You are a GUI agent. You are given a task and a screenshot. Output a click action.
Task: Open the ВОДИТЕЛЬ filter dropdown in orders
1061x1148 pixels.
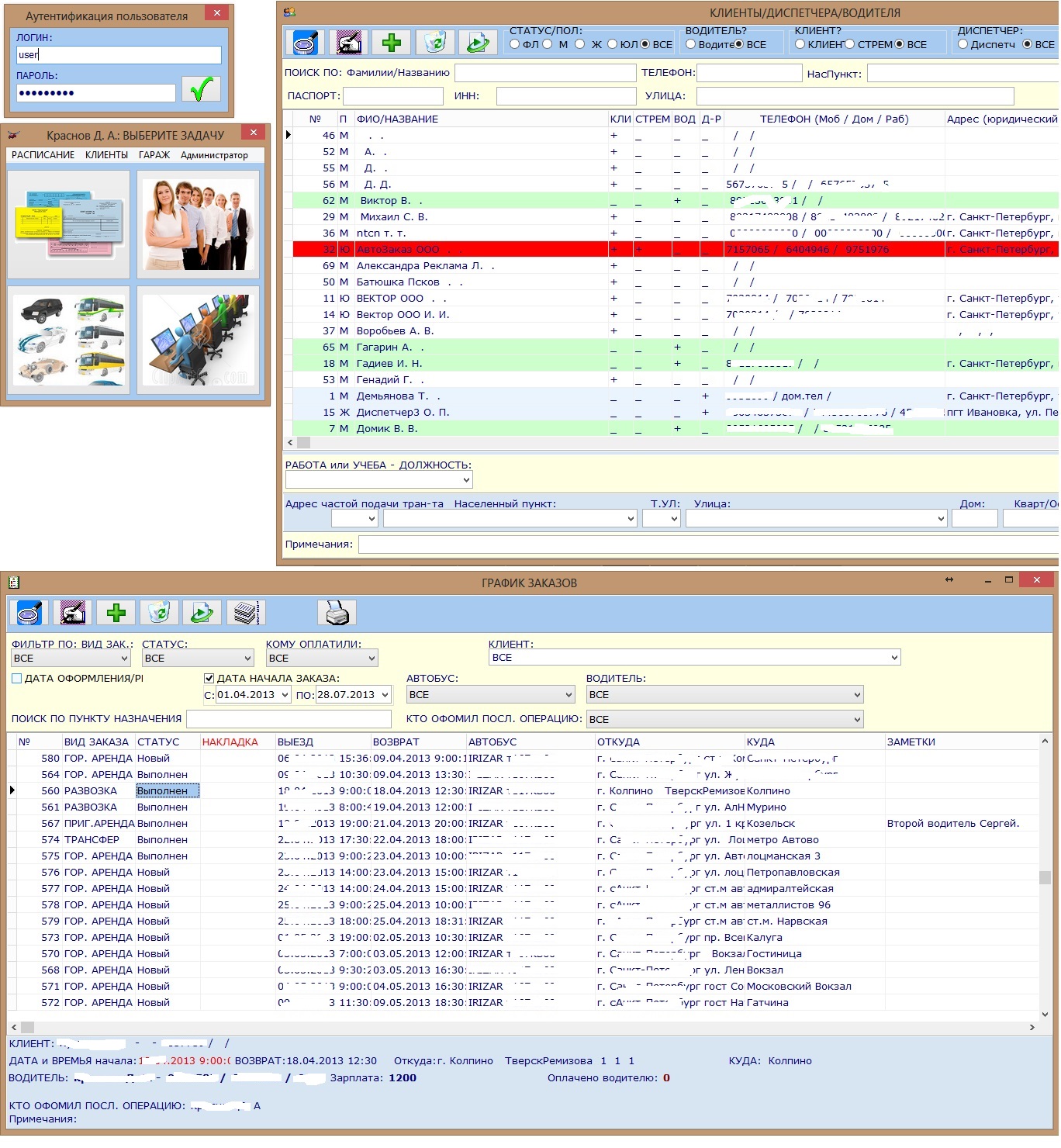pos(725,695)
